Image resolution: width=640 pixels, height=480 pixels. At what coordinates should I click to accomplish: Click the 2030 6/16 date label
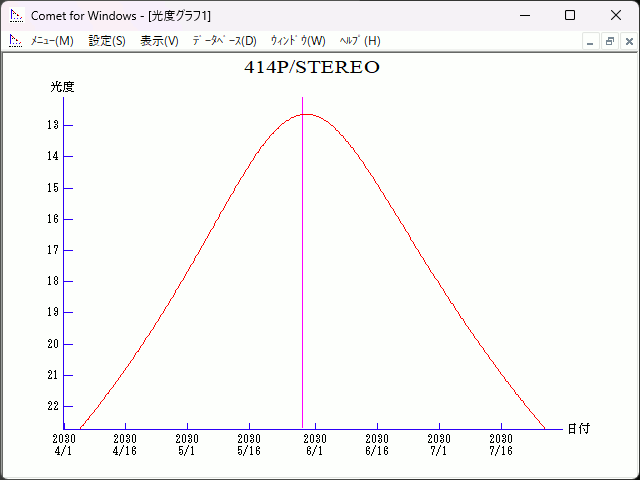[377, 445]
